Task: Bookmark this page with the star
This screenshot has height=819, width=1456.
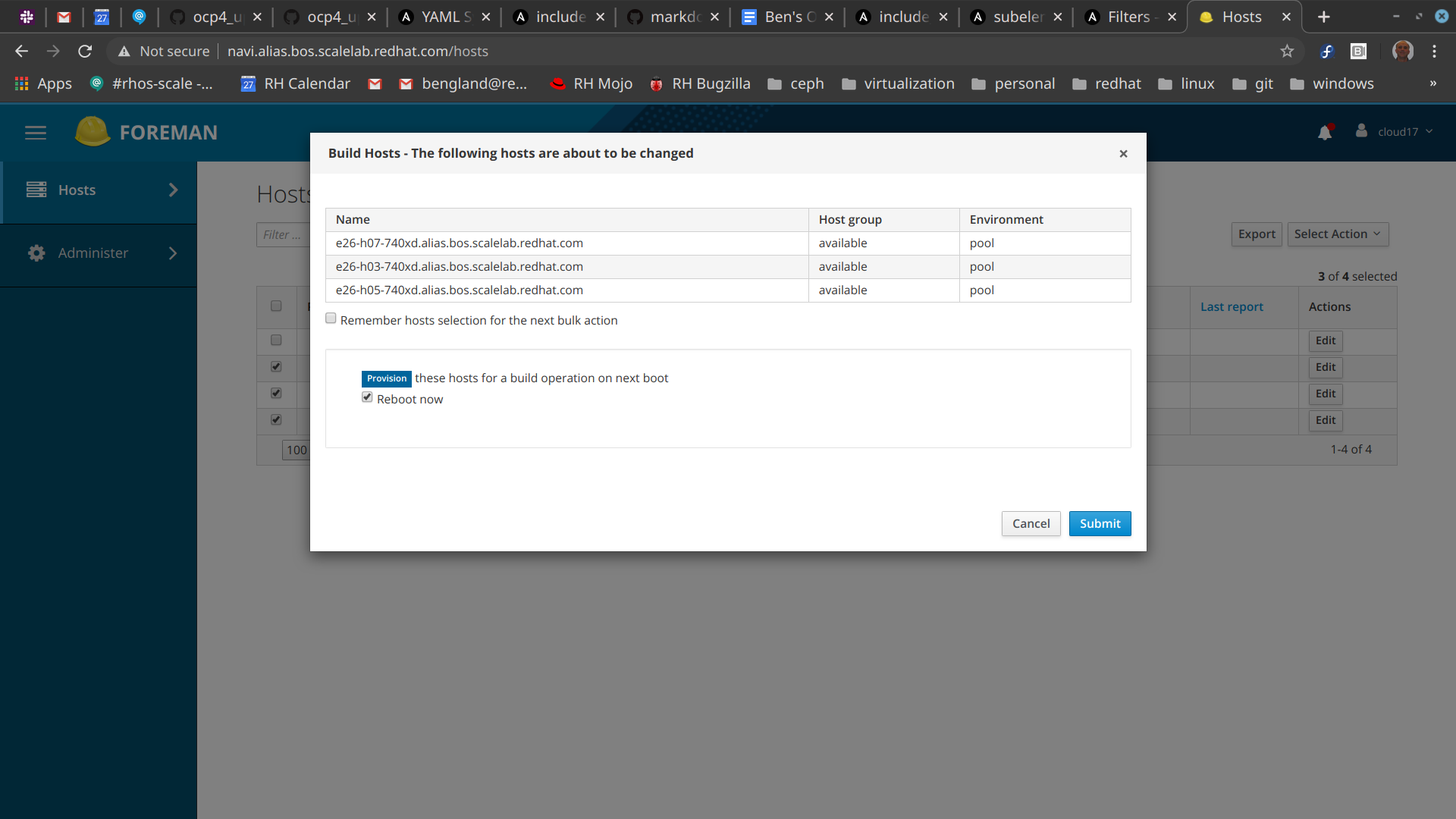Action: [1287, 51]
